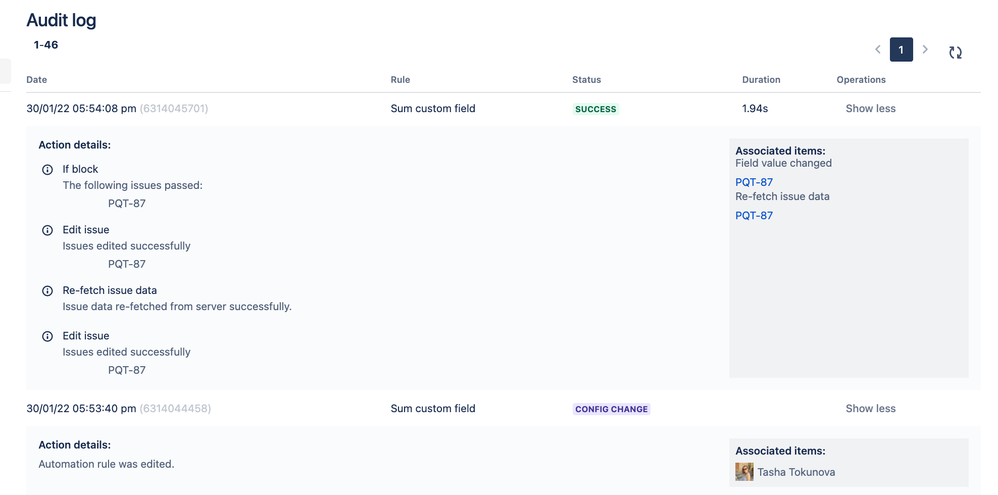This screenshot has width=998, height=495.
Task: Click info icon beside last Edit issue
Action: [x=47, y=336]
